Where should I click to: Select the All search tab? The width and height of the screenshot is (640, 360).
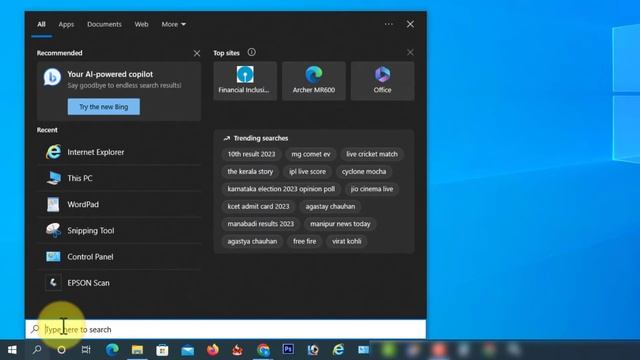pyautogui.click(x=41, y=24)
